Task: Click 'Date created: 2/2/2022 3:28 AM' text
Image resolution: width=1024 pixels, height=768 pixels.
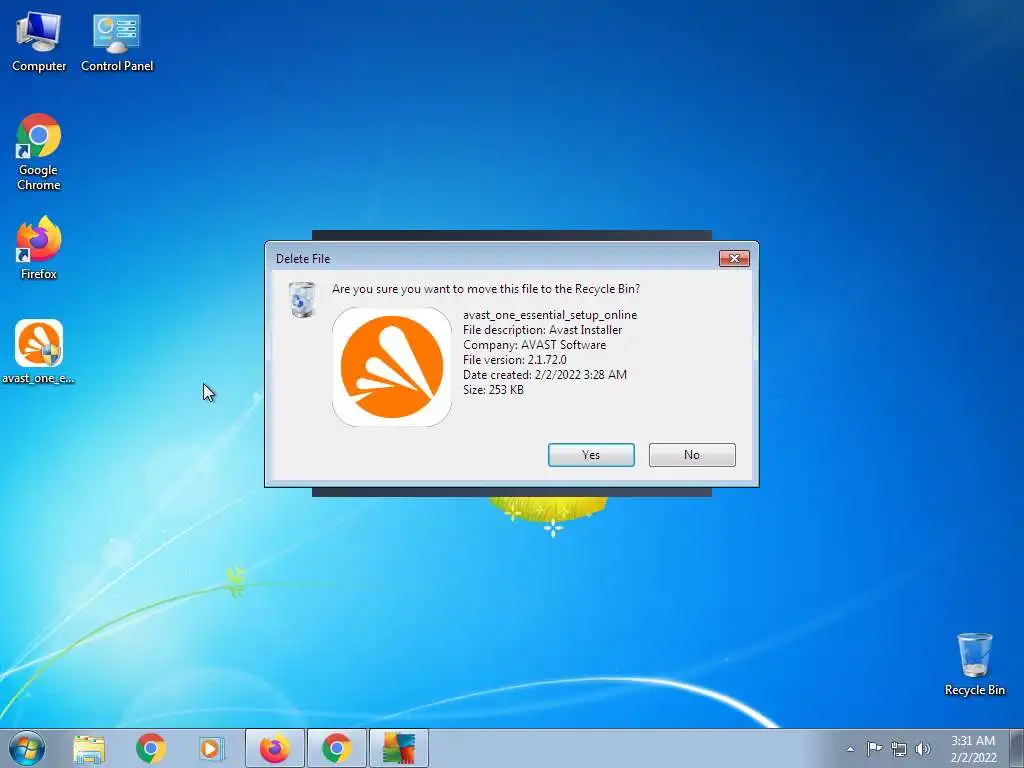Action: point(545,375)
